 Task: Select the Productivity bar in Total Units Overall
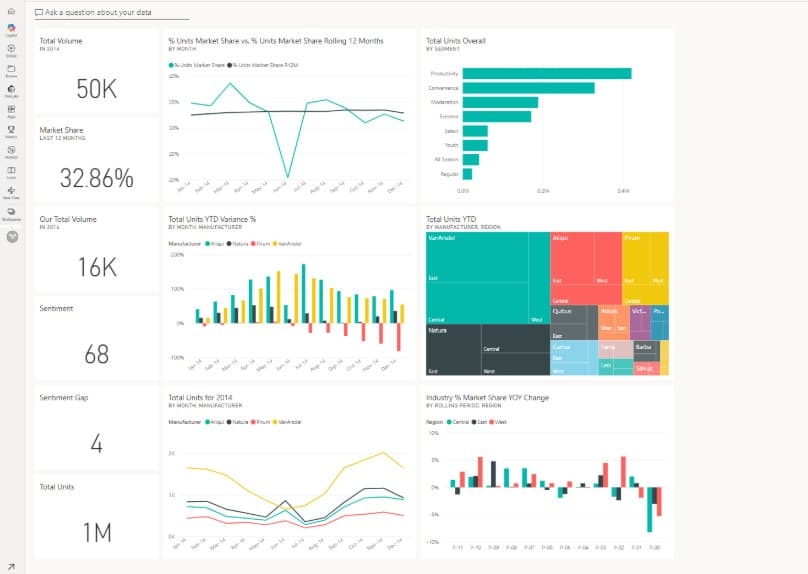(546, 73)
